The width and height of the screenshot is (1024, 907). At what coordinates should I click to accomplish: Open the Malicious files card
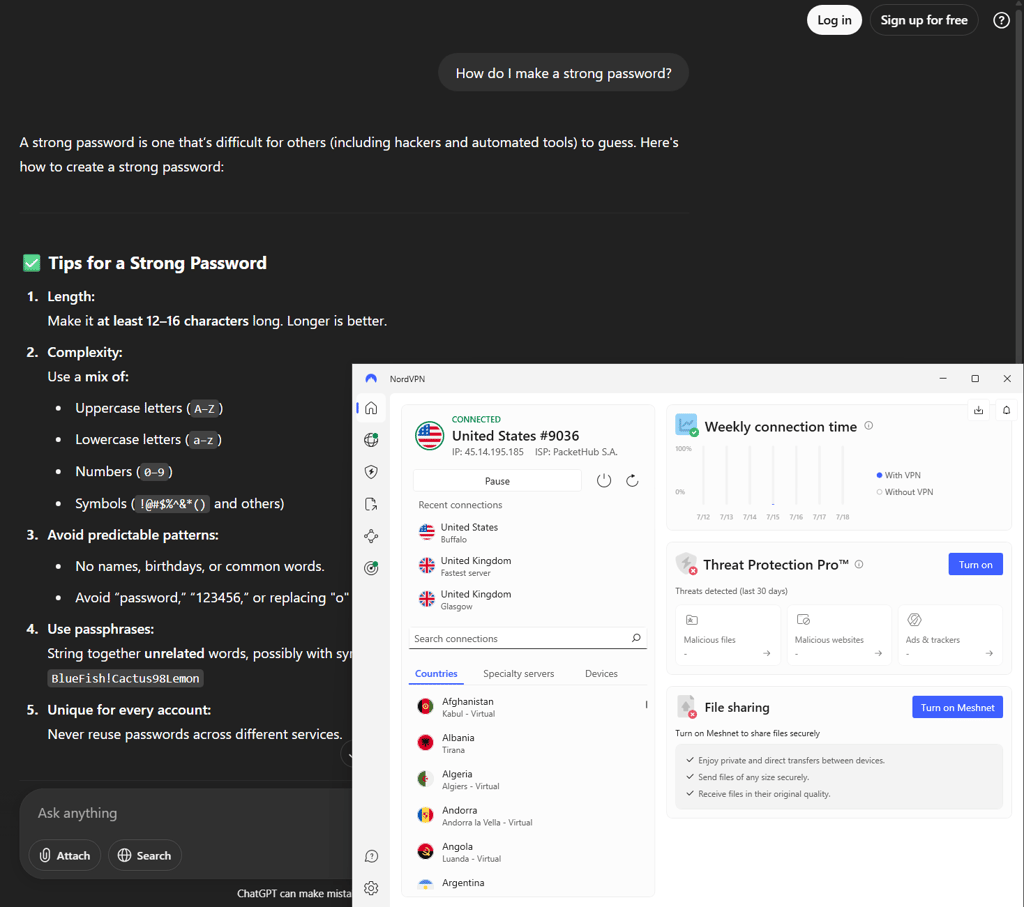728,634
